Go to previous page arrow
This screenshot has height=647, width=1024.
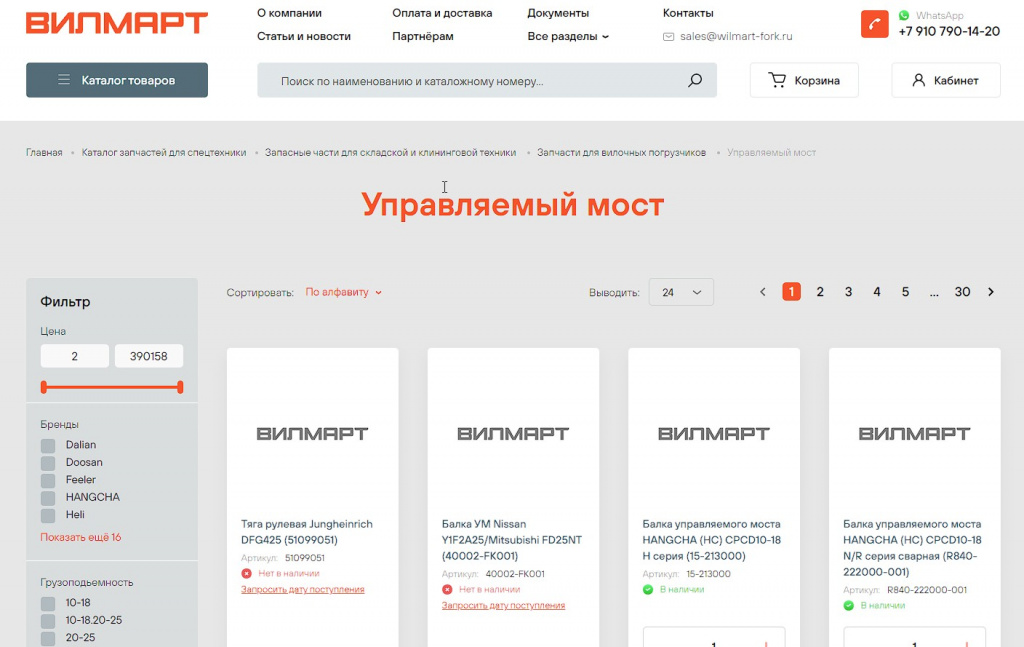tap(762, 292)
